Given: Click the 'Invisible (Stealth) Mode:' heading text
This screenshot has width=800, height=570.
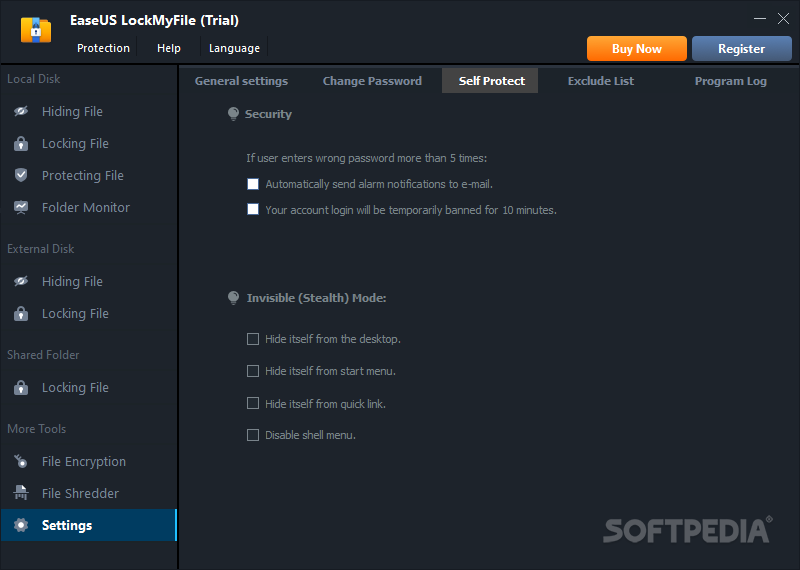Looking at the screenshot, I should click(x=316, y=298).
